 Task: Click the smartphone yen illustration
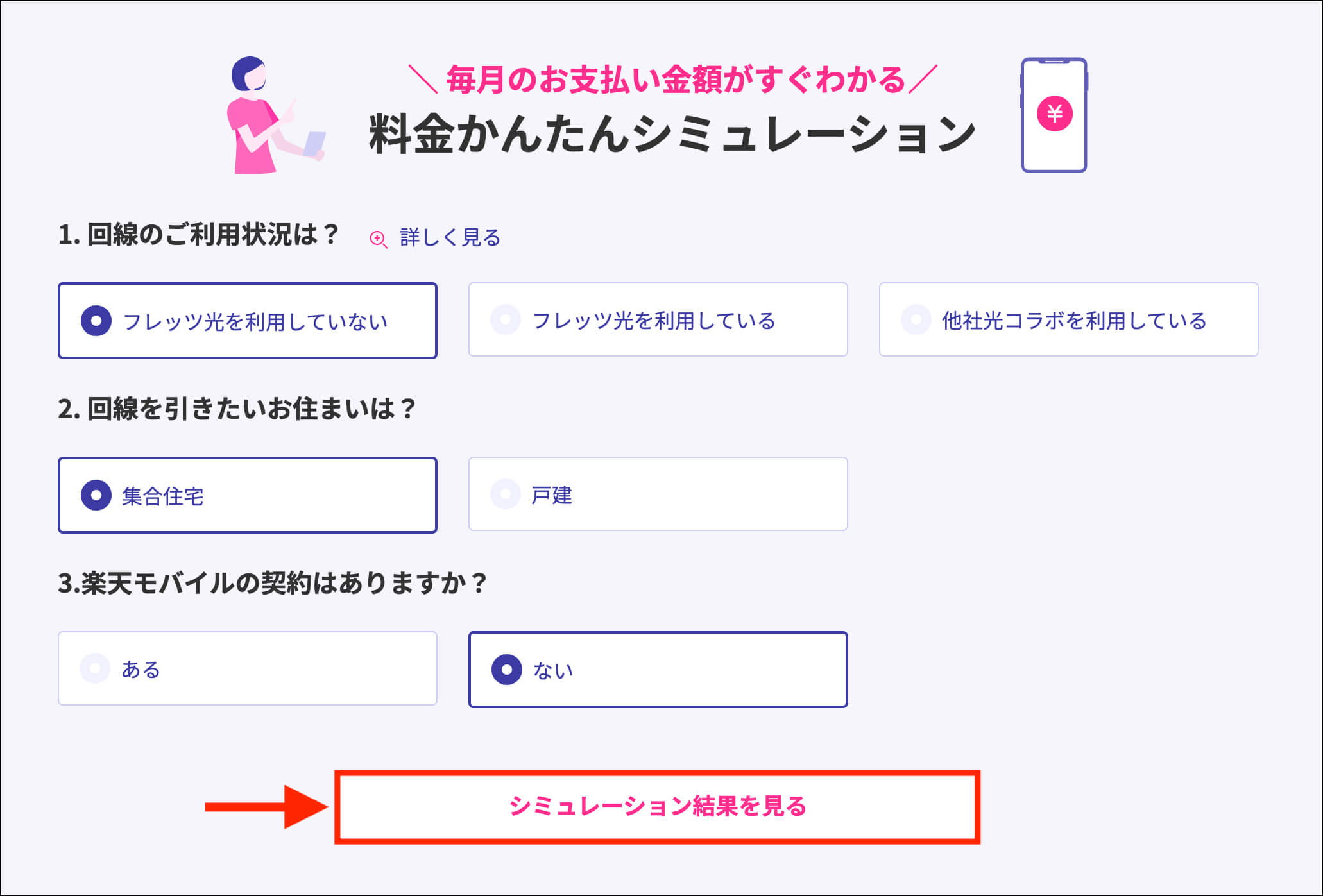pos(1054,115)
